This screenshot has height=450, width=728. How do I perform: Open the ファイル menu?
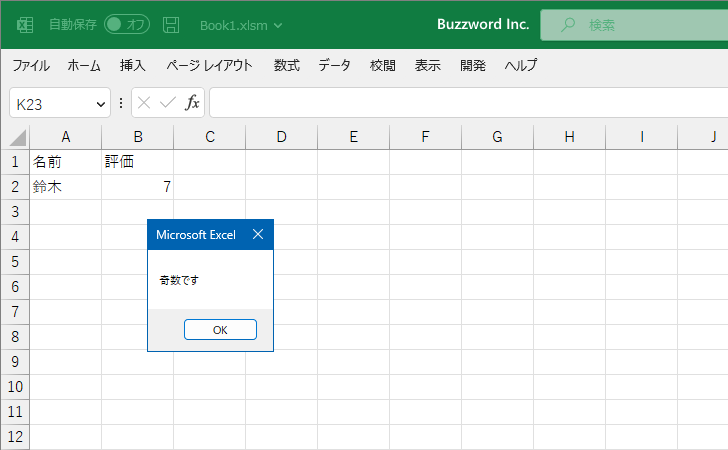click(x=31, y=65)
